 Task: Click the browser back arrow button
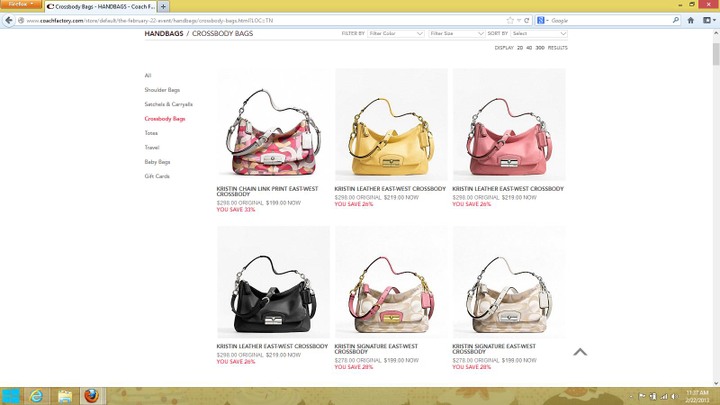pos(9,20)
